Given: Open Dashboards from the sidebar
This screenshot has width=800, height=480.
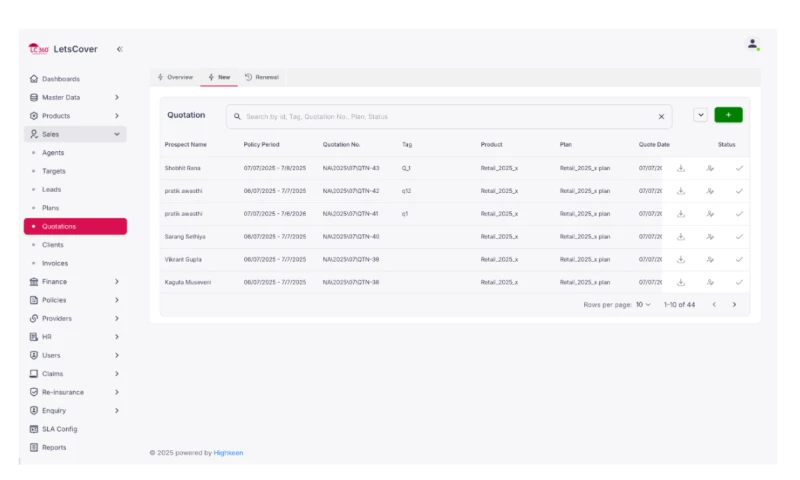Looking at the screenshot, I should pos(60,79).
